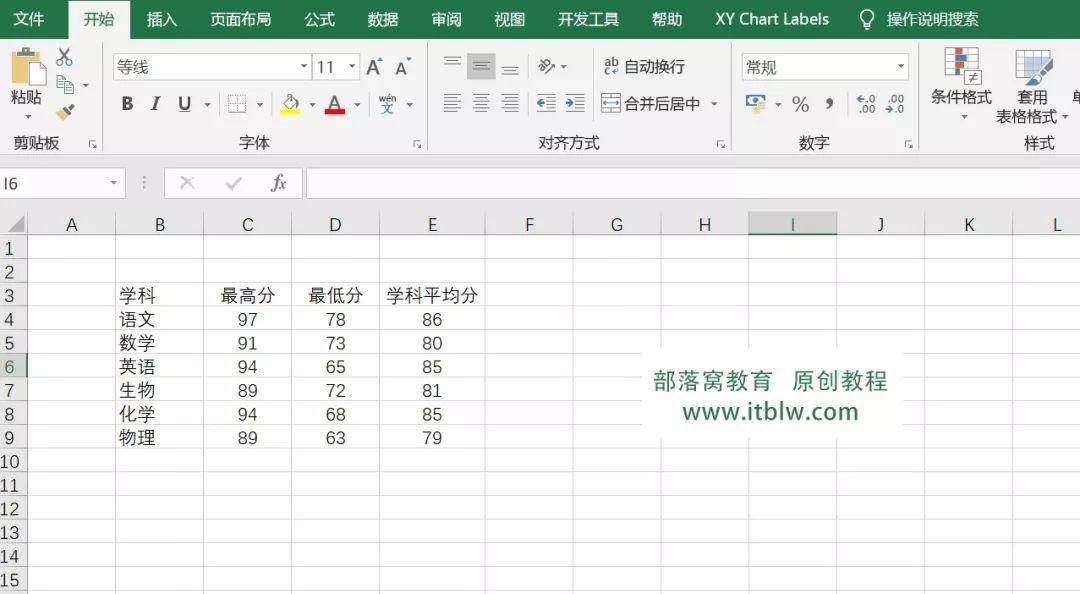The height and width of the screenshot is (594, 1080).
Task: Open 条件格式 conditional formatting
Action: tap(962, 84)
